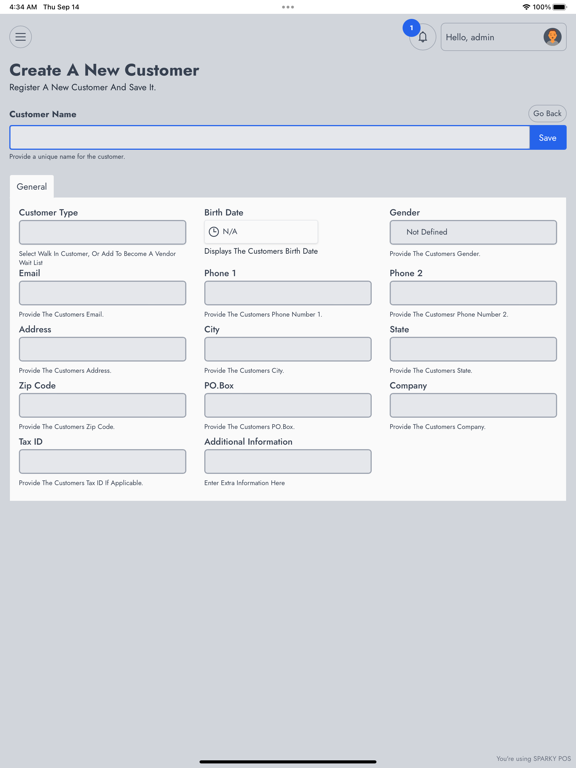
Task: Tap the Wi-Fi status icon
Action: [527, 7]
